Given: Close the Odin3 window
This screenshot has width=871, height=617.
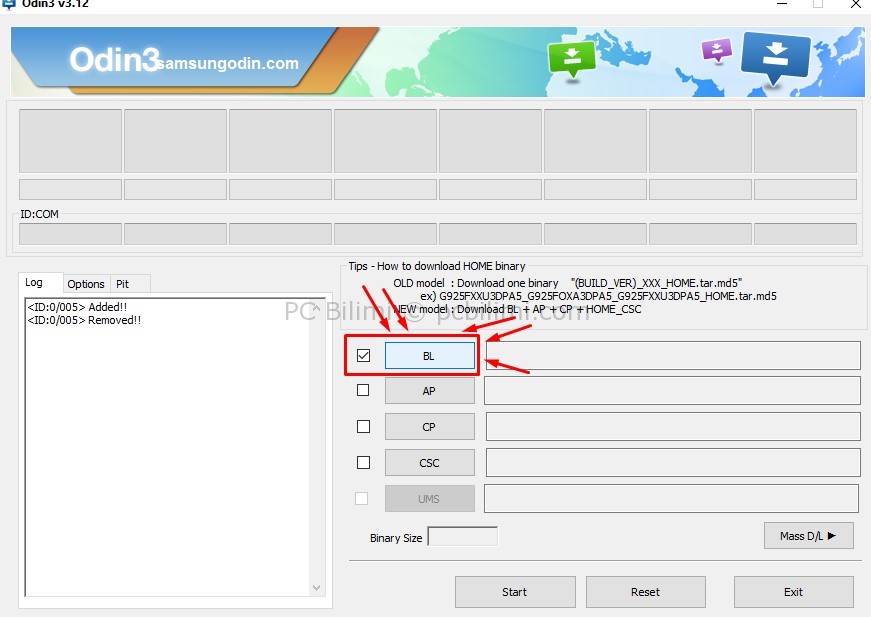Looking at the screenshot, I should [856, 4].
